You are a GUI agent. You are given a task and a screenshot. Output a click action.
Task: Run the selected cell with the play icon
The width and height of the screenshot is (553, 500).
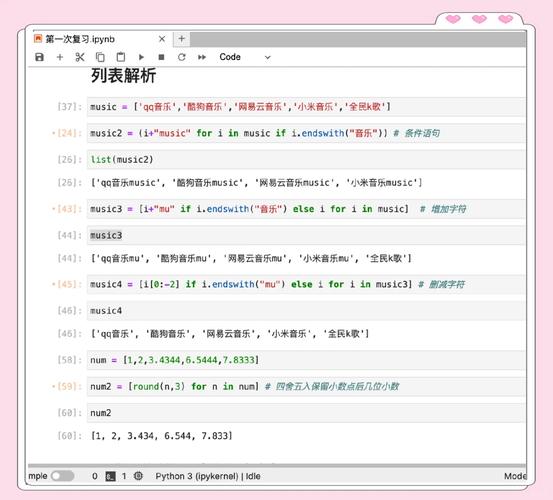coord(141,57)
